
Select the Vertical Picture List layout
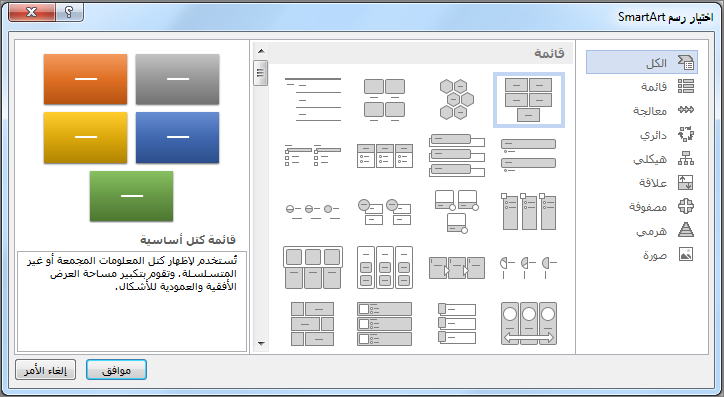click(x=385, y=324)
